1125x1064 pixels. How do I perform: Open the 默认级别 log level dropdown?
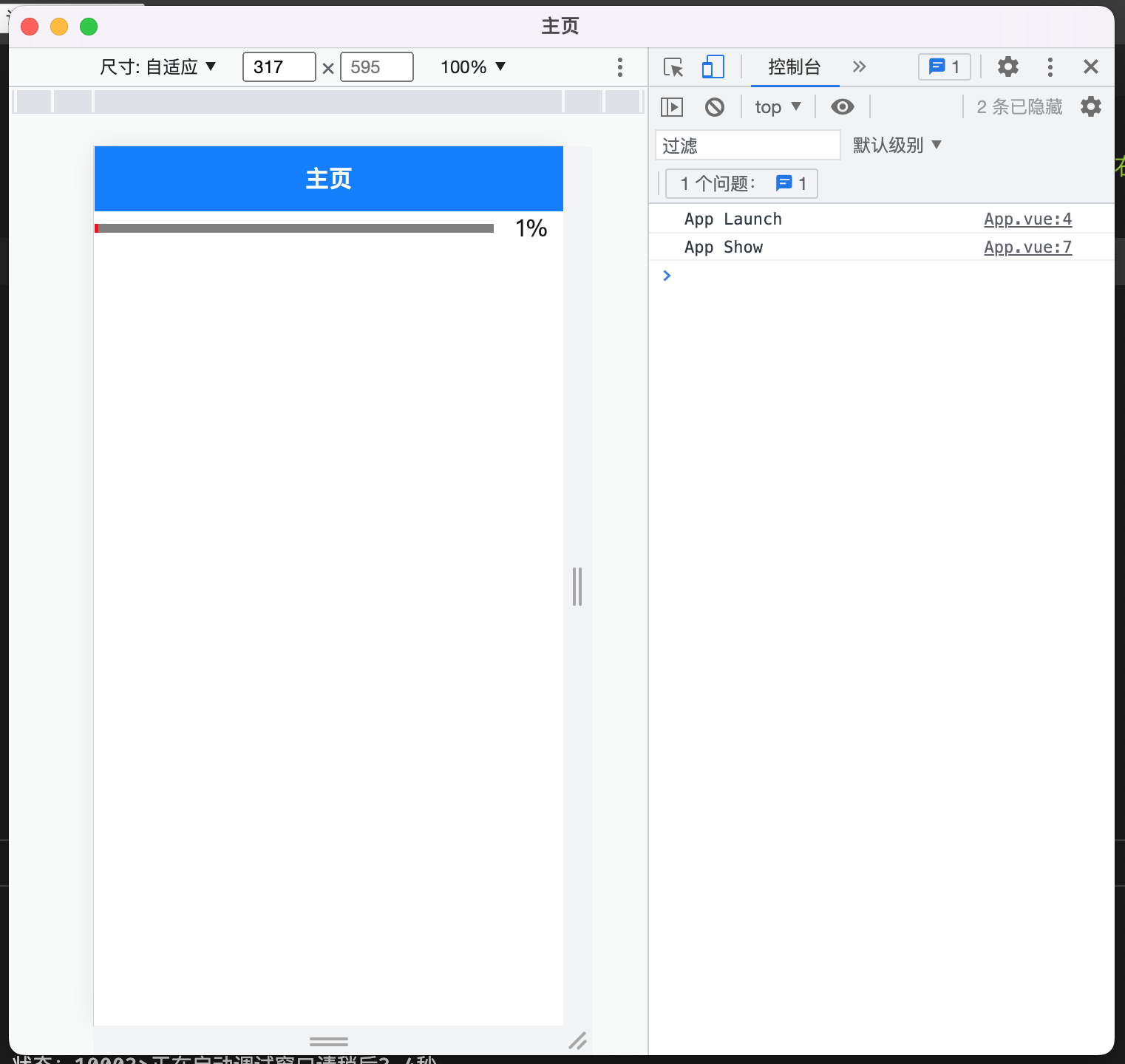coord(897,145)
